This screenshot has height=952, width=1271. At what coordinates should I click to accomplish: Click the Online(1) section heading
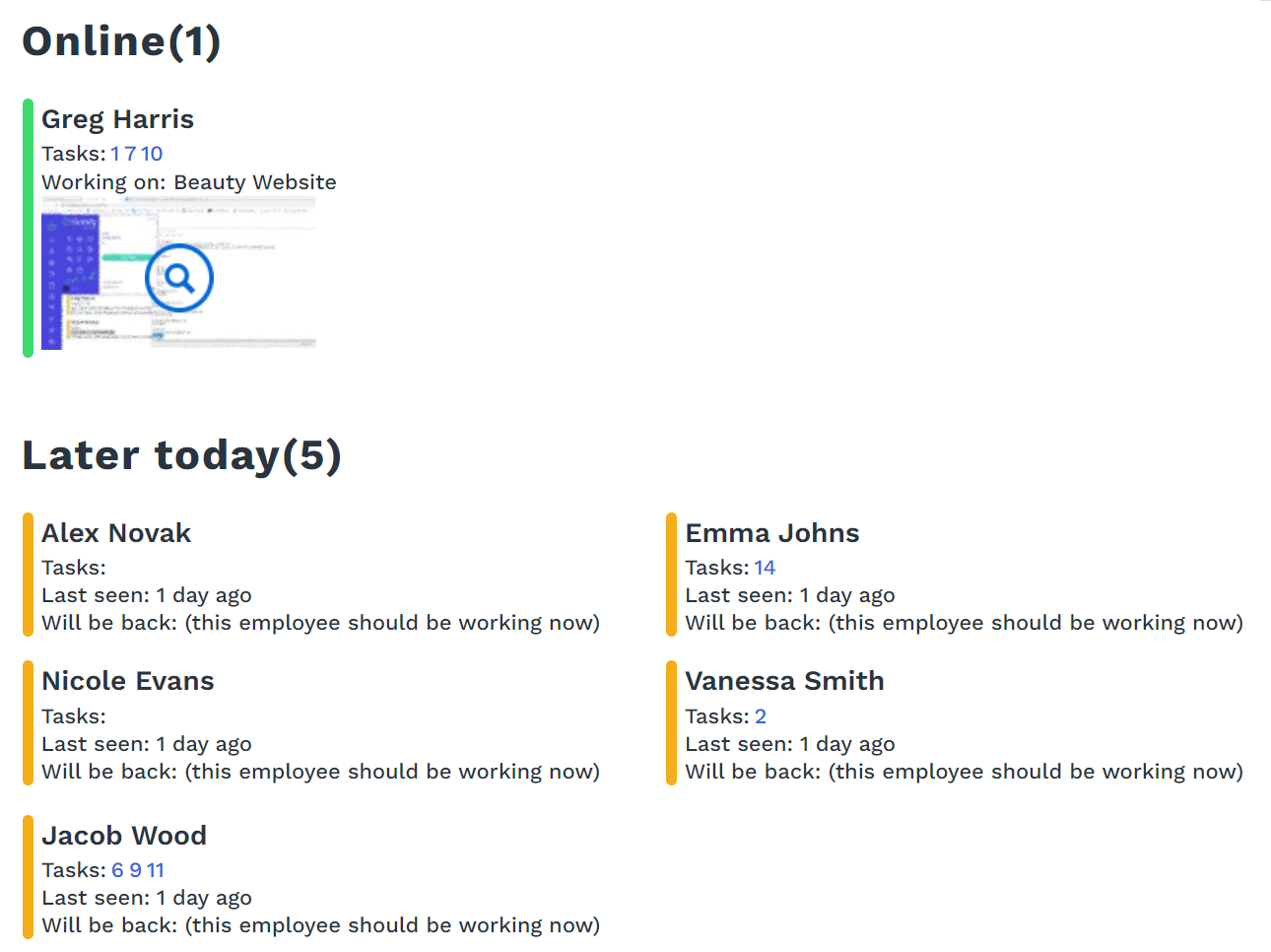121,41
